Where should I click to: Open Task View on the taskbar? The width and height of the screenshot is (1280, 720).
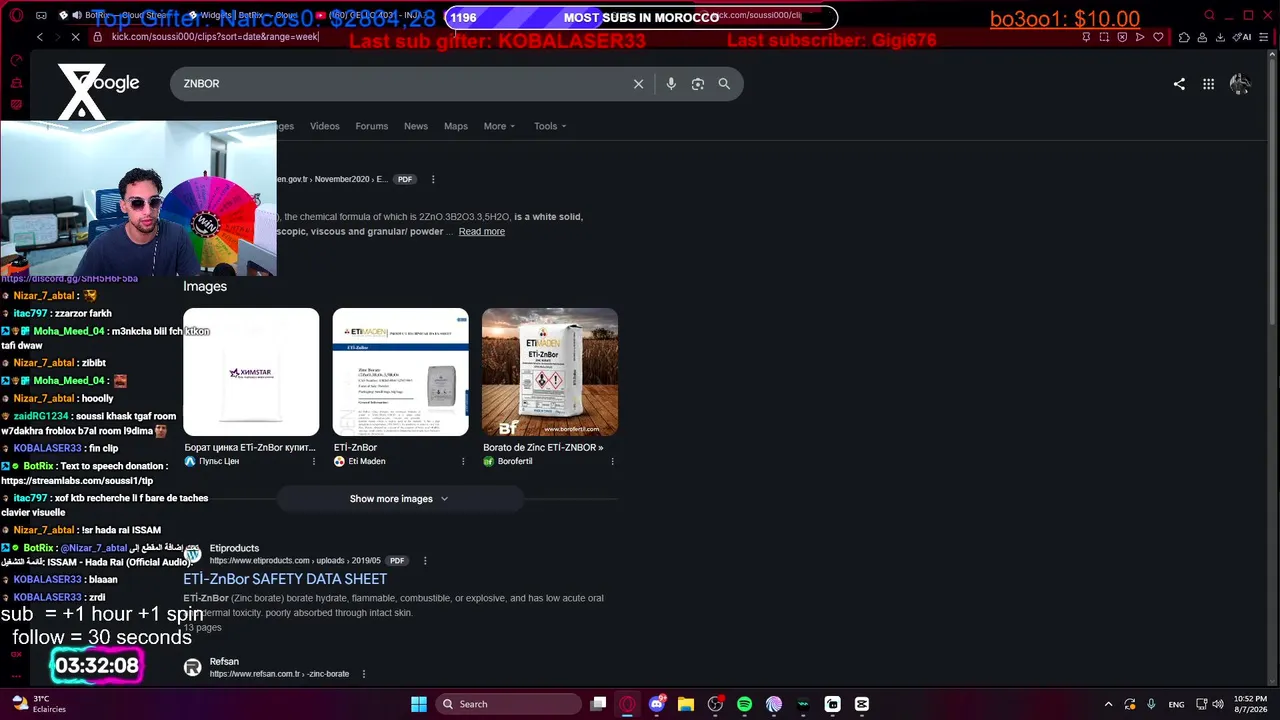point(598,704)
